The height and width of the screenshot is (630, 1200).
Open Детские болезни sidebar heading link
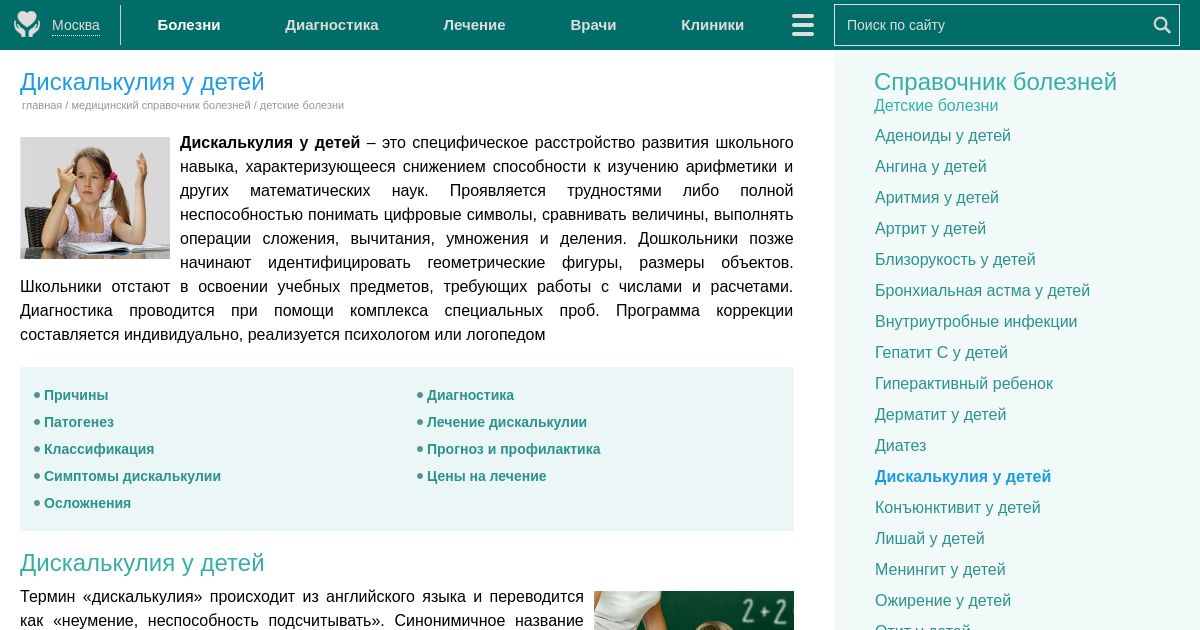coord(936,105)
